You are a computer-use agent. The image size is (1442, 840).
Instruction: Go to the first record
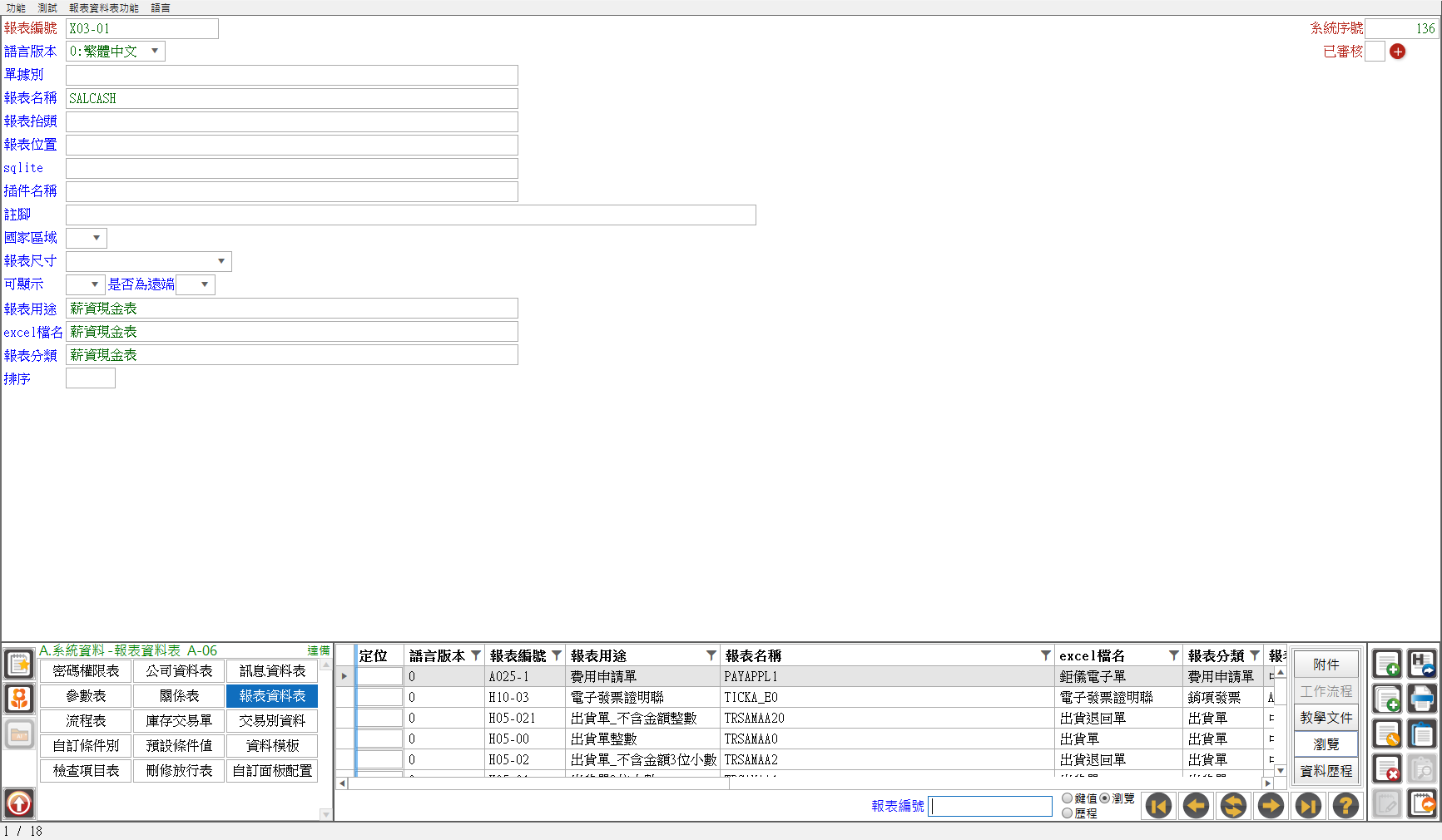[x=1159, y=806]
